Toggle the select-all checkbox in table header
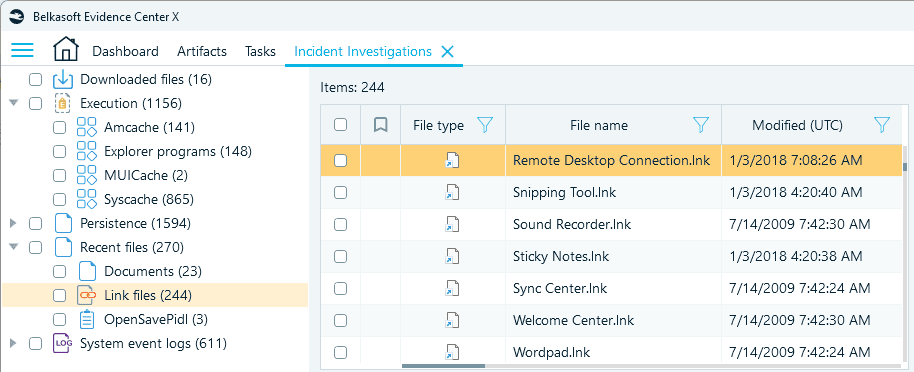The height and width of the screenshot is (372, 914). pyautogui.click(x=340, y=125)
